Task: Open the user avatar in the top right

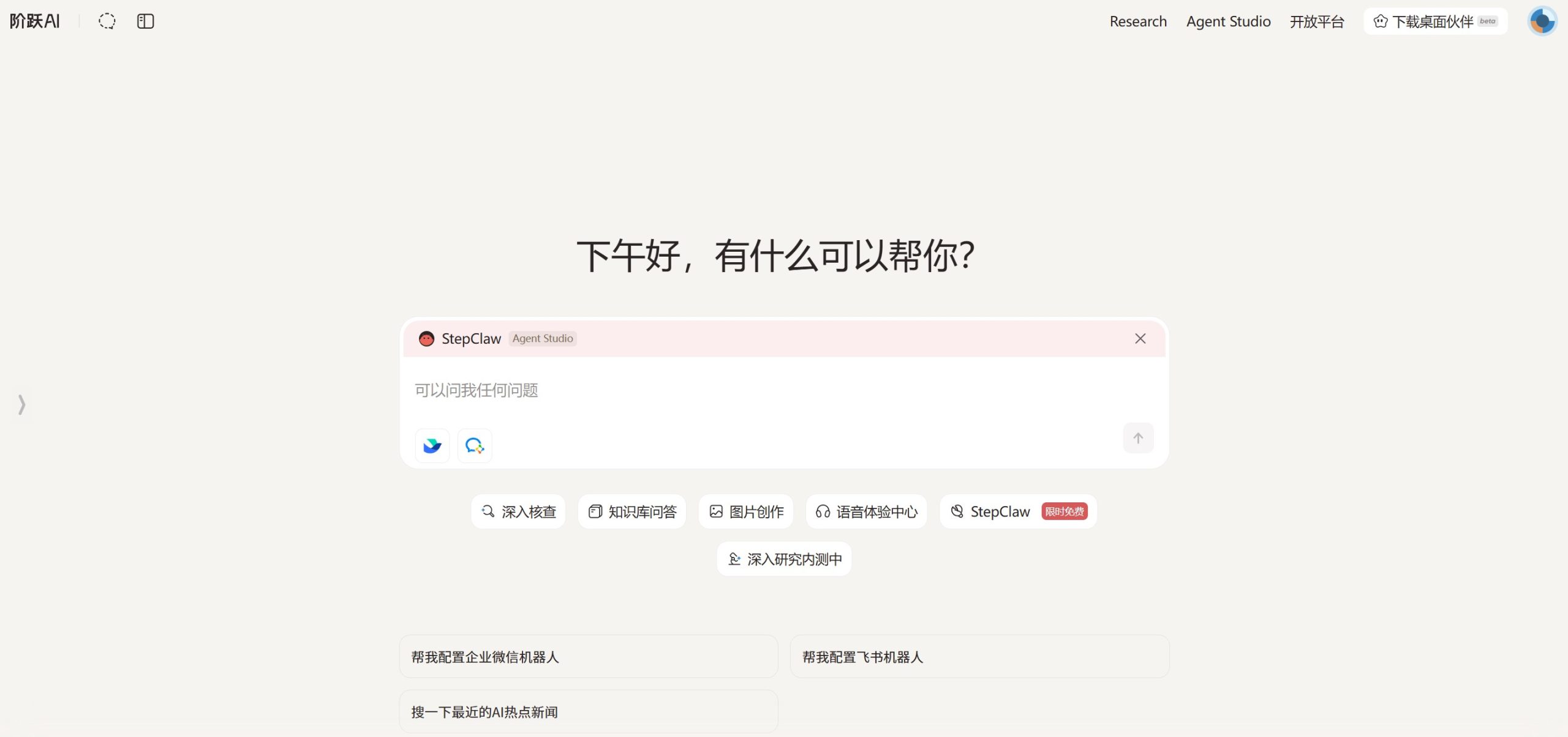Action: pyautogui.click(x=1542, y=21)
